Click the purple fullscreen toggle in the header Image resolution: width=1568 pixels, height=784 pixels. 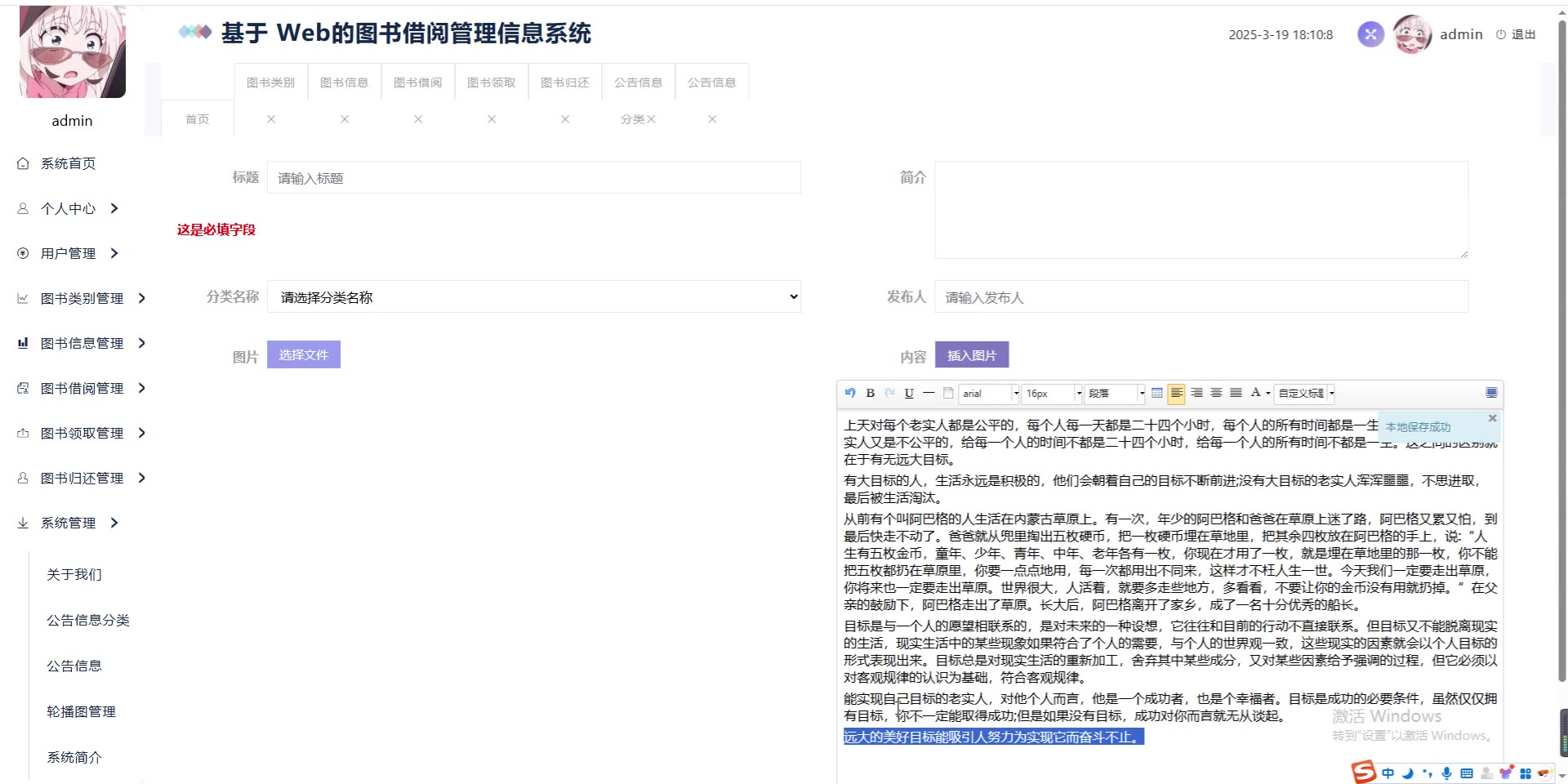point(1370,34)
